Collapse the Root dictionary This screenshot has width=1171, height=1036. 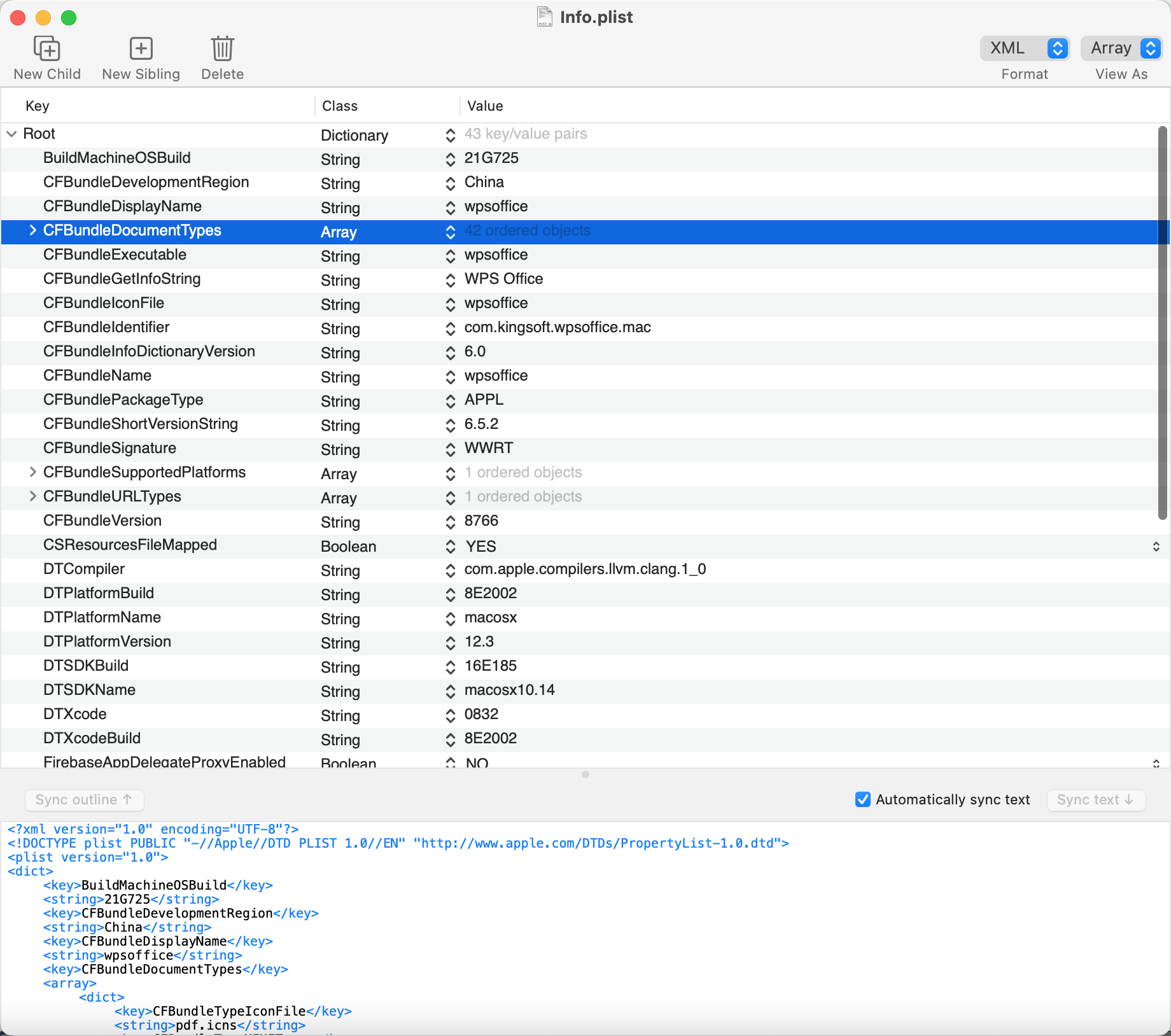11,134
